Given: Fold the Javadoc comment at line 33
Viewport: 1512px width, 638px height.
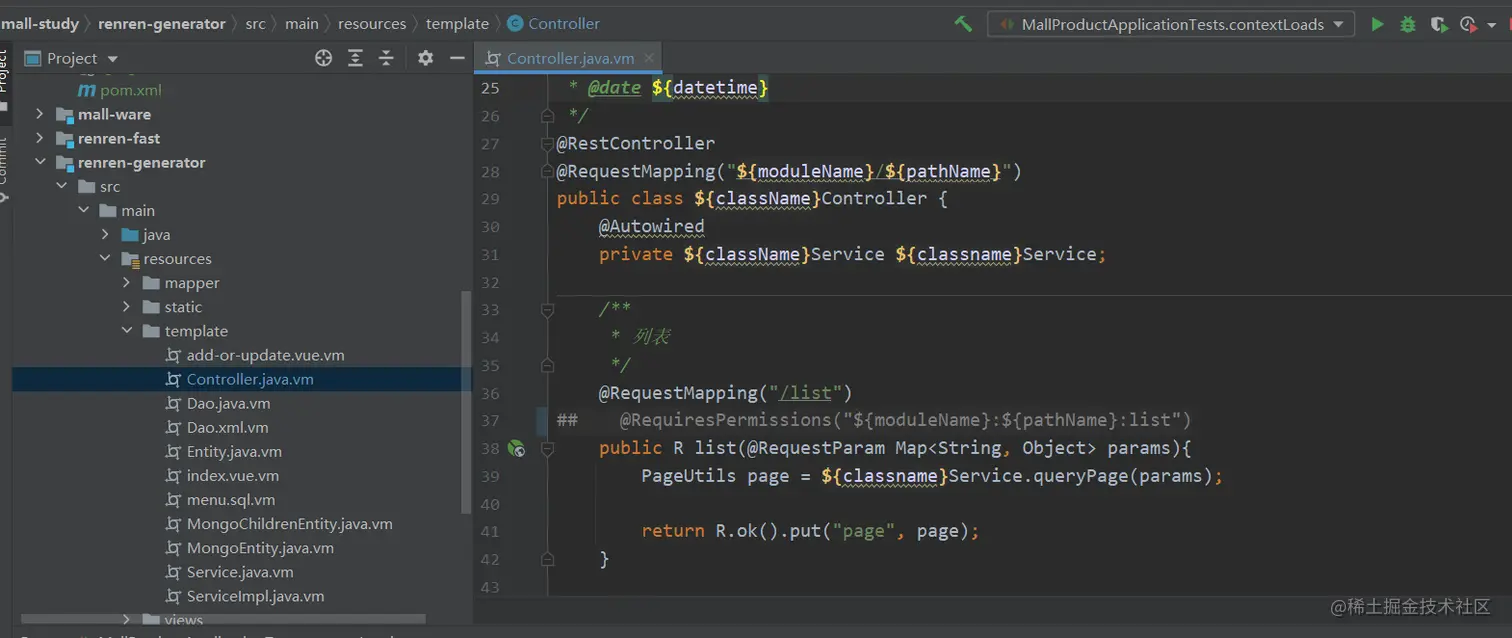Looking at the screenshot, I should coord(547,310).
